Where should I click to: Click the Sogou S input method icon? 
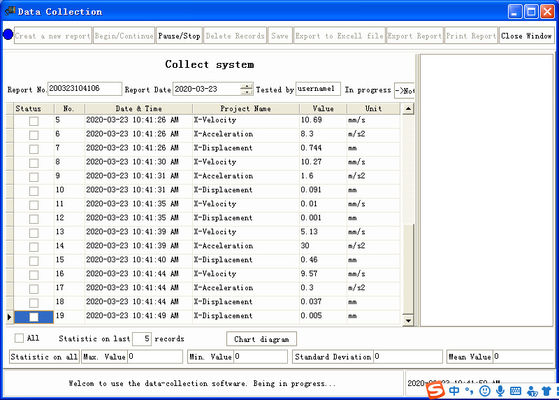click(x=435, y=390)
